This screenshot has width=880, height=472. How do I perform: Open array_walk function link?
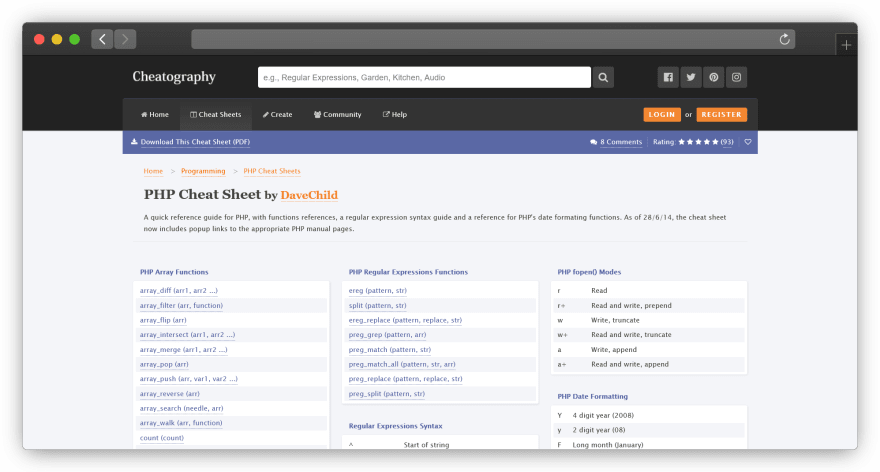181,423
